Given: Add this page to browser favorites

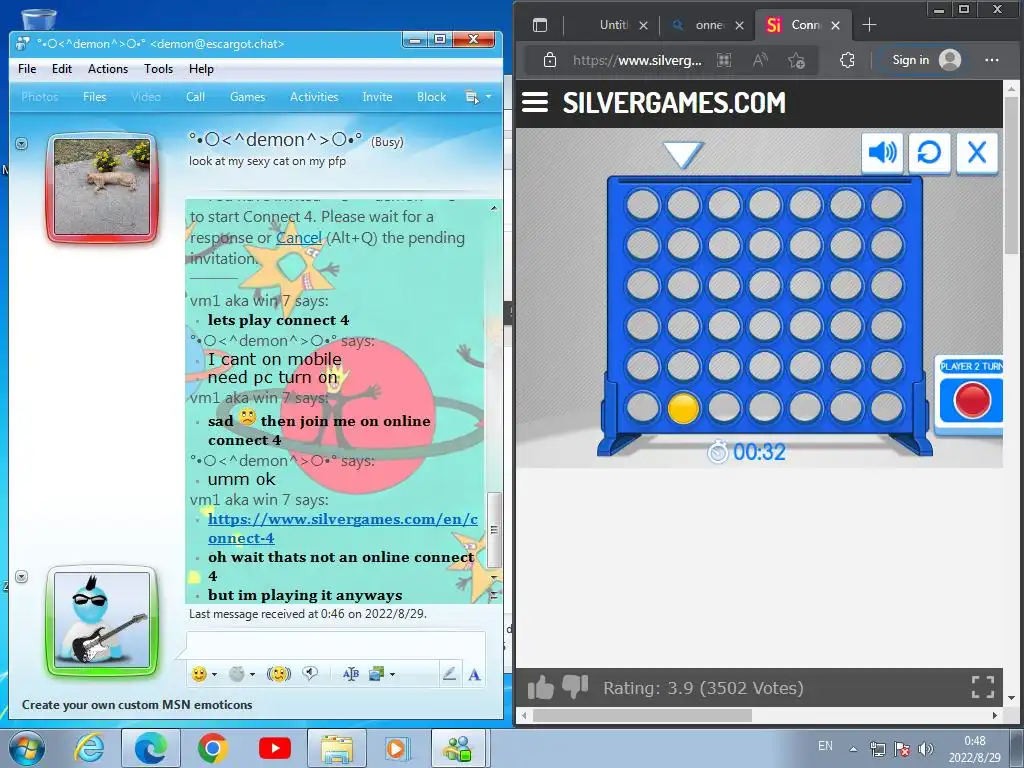Looking at the screenshot, I should pos(796,61).
